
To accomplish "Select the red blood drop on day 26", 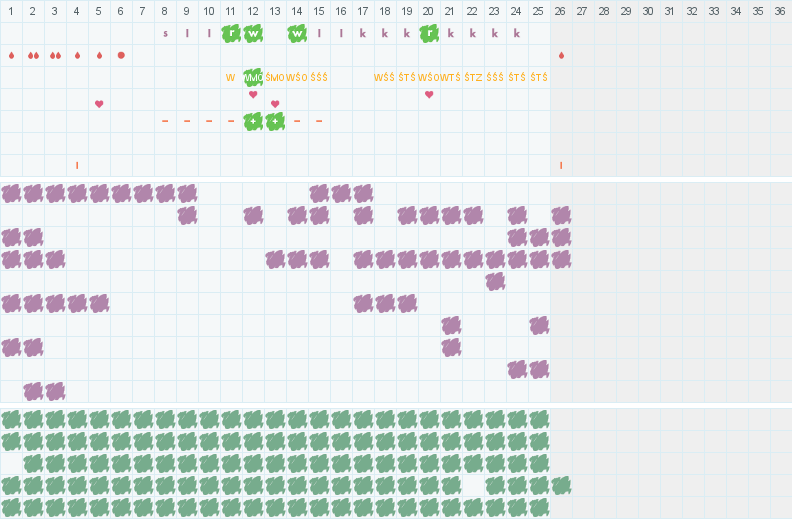I will pos(561,55).
